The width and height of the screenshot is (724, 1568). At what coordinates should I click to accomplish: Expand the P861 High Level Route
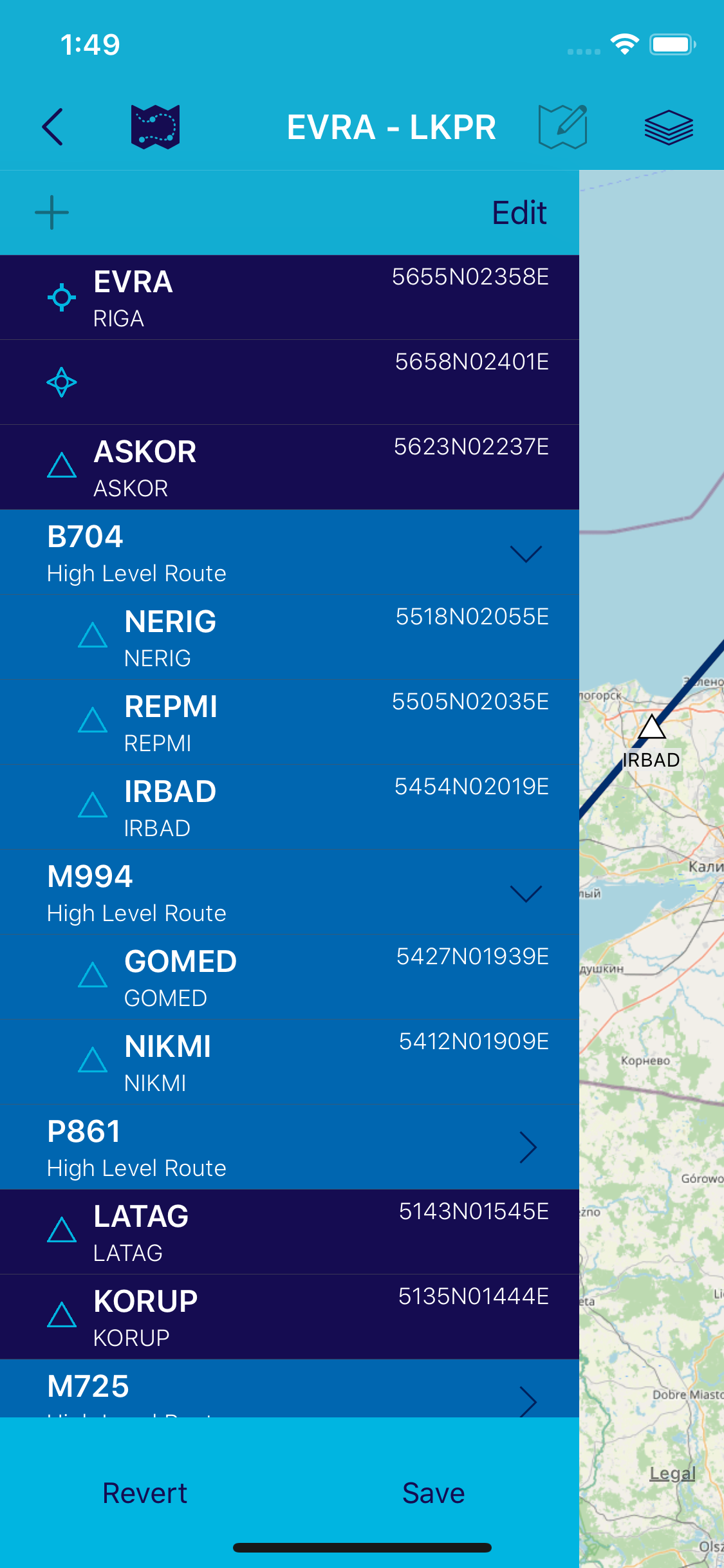click(x=528, y=1148)
